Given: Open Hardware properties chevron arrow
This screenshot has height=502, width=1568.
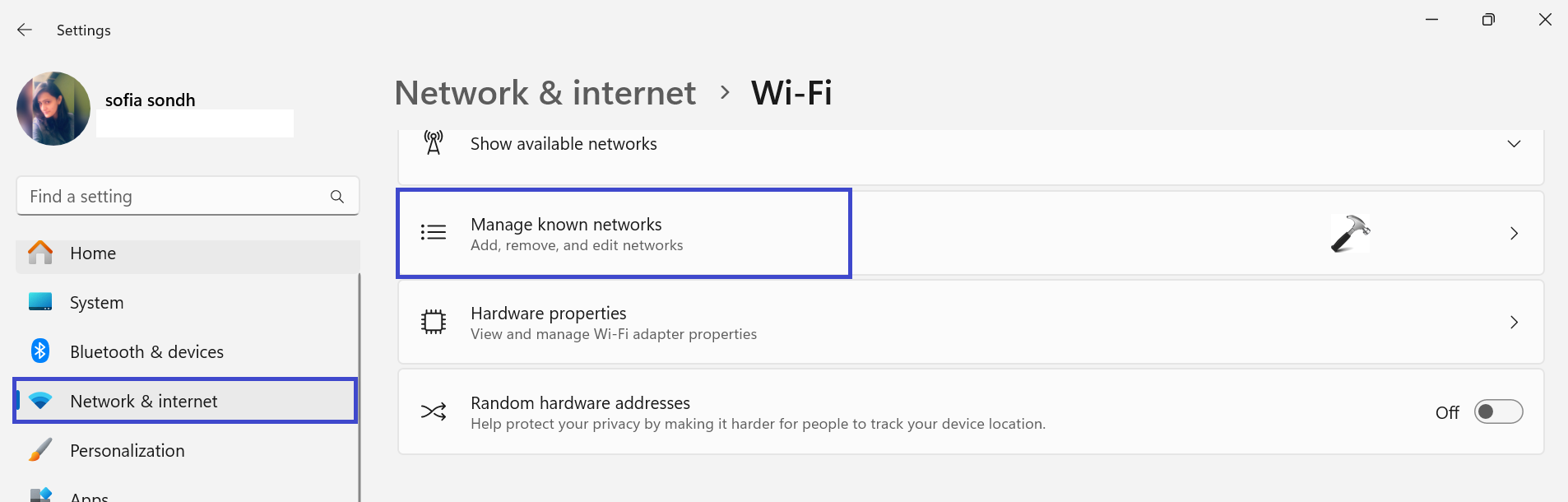Looking at the screenshot, I should click(1514, 323).
